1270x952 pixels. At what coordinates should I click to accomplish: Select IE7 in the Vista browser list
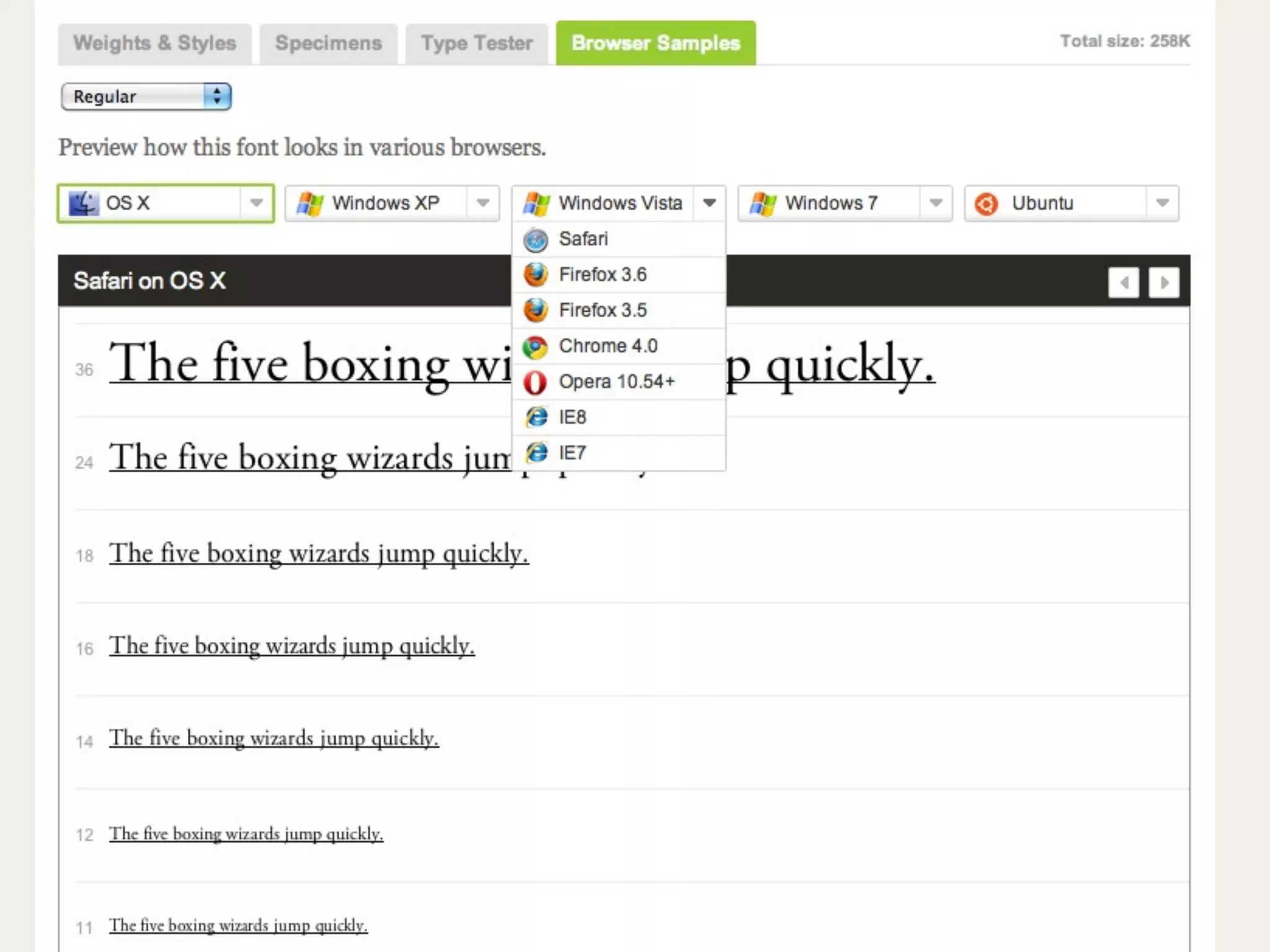[572, 453]
